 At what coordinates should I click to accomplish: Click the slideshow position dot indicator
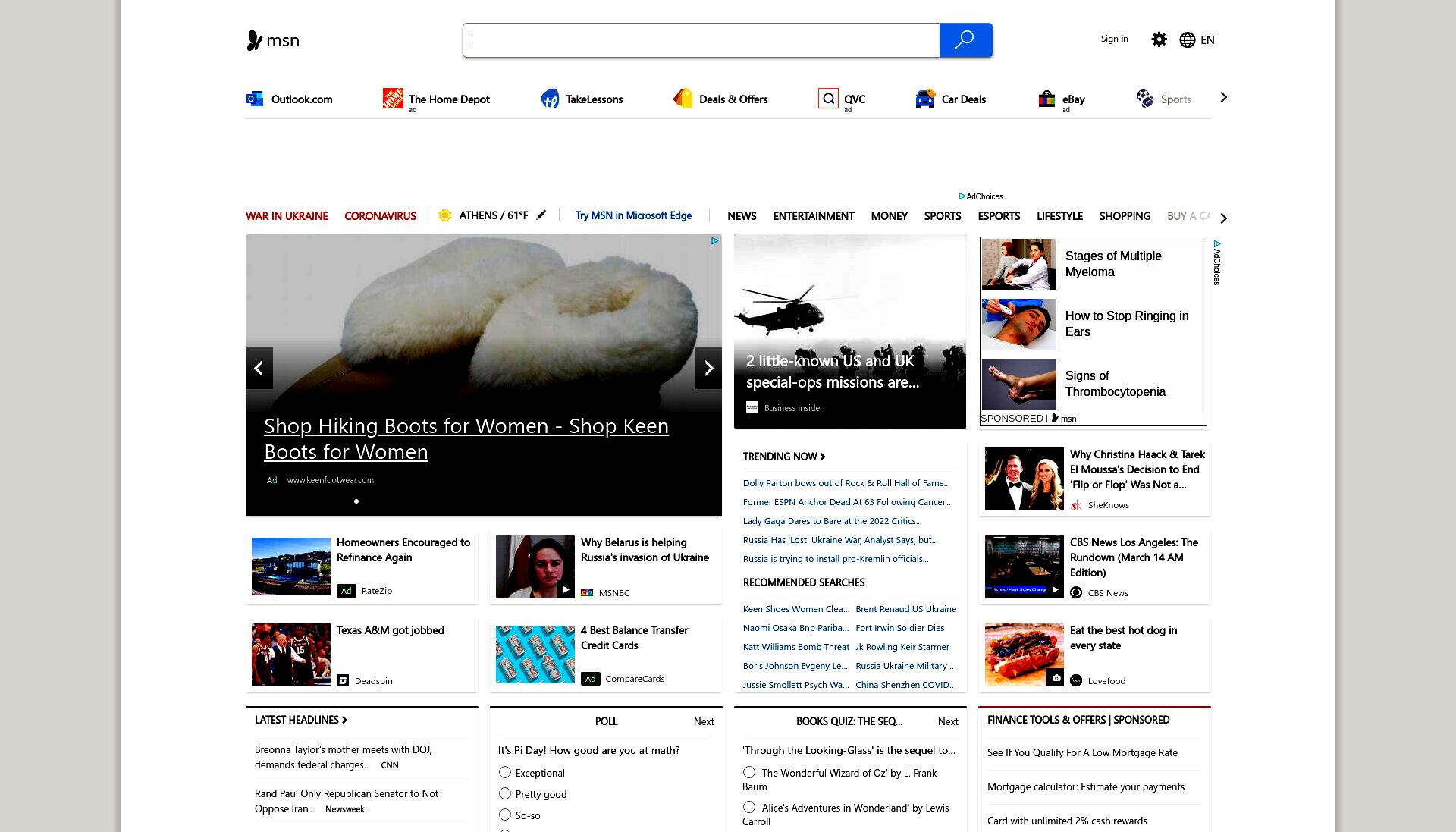(356, 501)
